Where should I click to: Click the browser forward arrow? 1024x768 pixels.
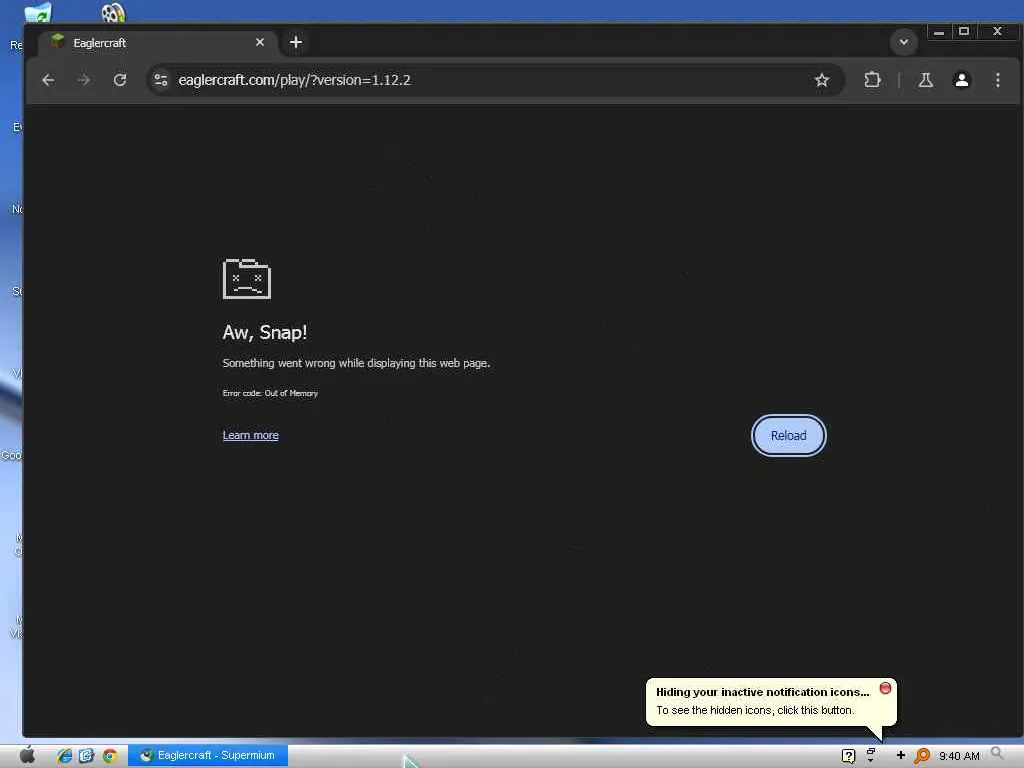84,80
